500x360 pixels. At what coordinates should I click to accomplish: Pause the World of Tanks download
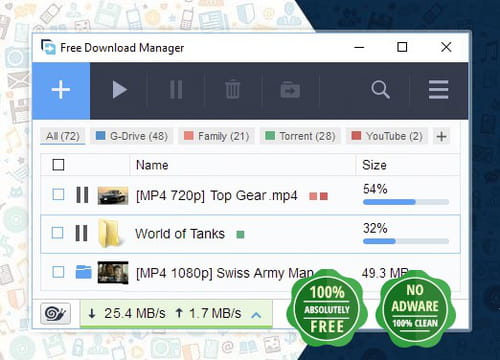coord(81,233)
